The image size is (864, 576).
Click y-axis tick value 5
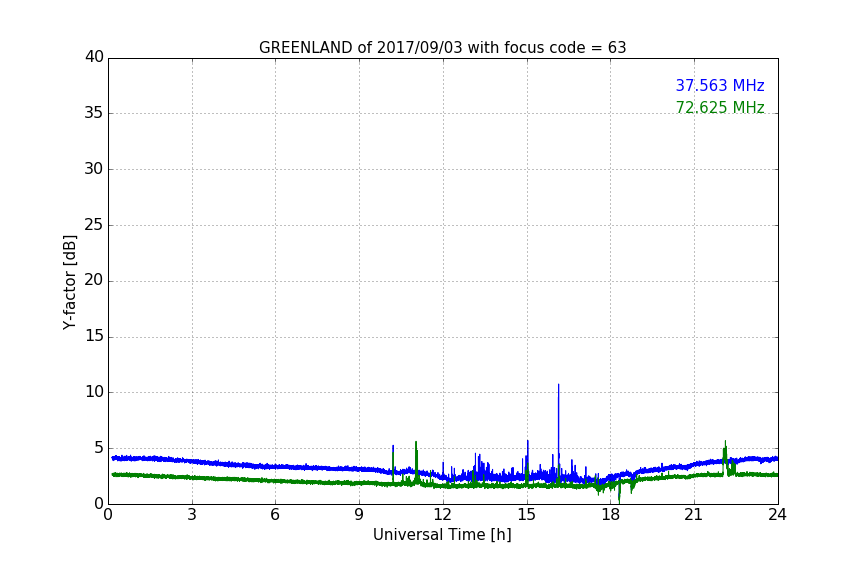pos(99,448)
